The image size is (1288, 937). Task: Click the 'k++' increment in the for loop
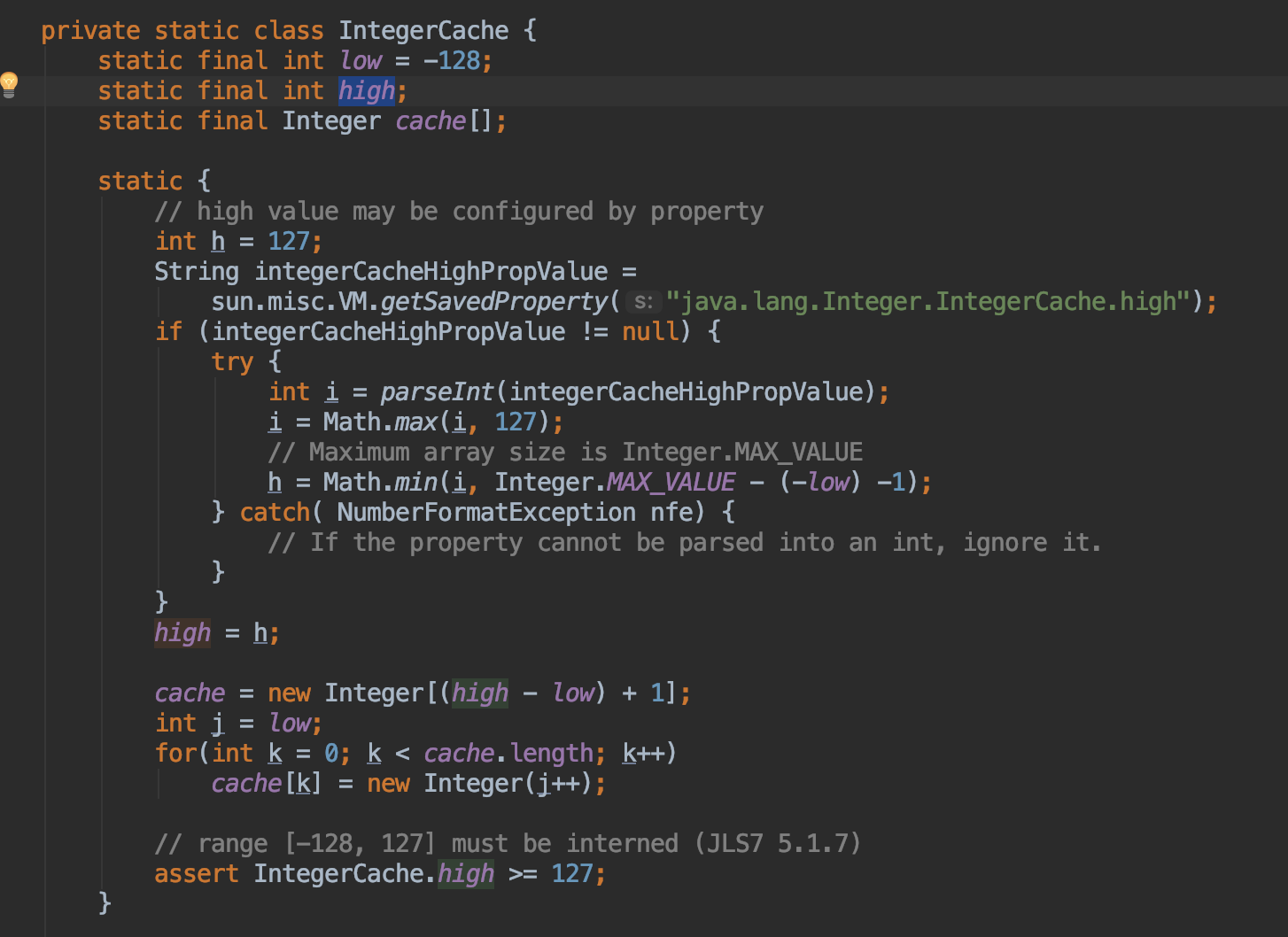pyautogui.click(x=643, y=754)
